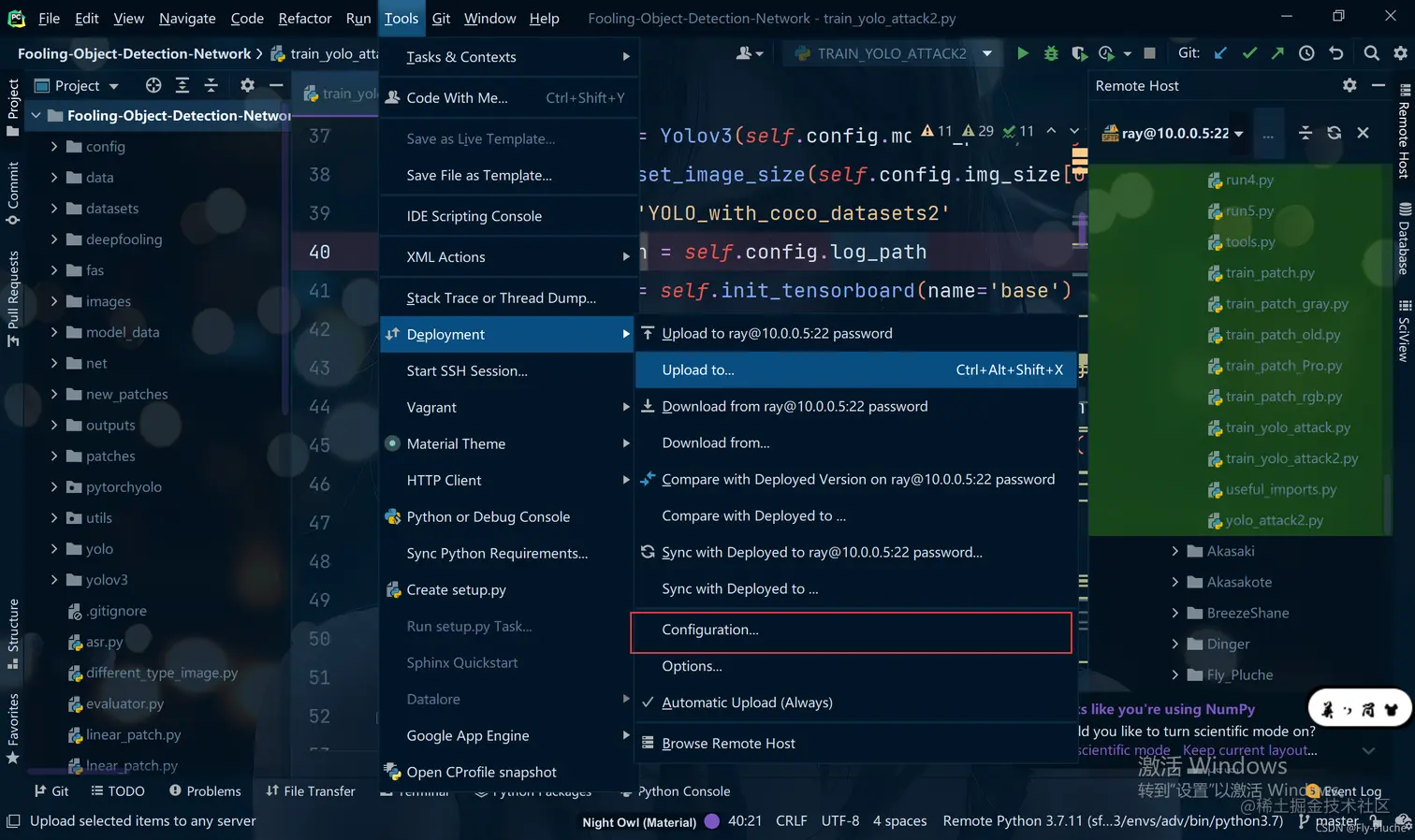Run with coverage shield icon
The width and height of the screenshot is (1415, 840).
pyautogui.click(x=1079, y=53)
